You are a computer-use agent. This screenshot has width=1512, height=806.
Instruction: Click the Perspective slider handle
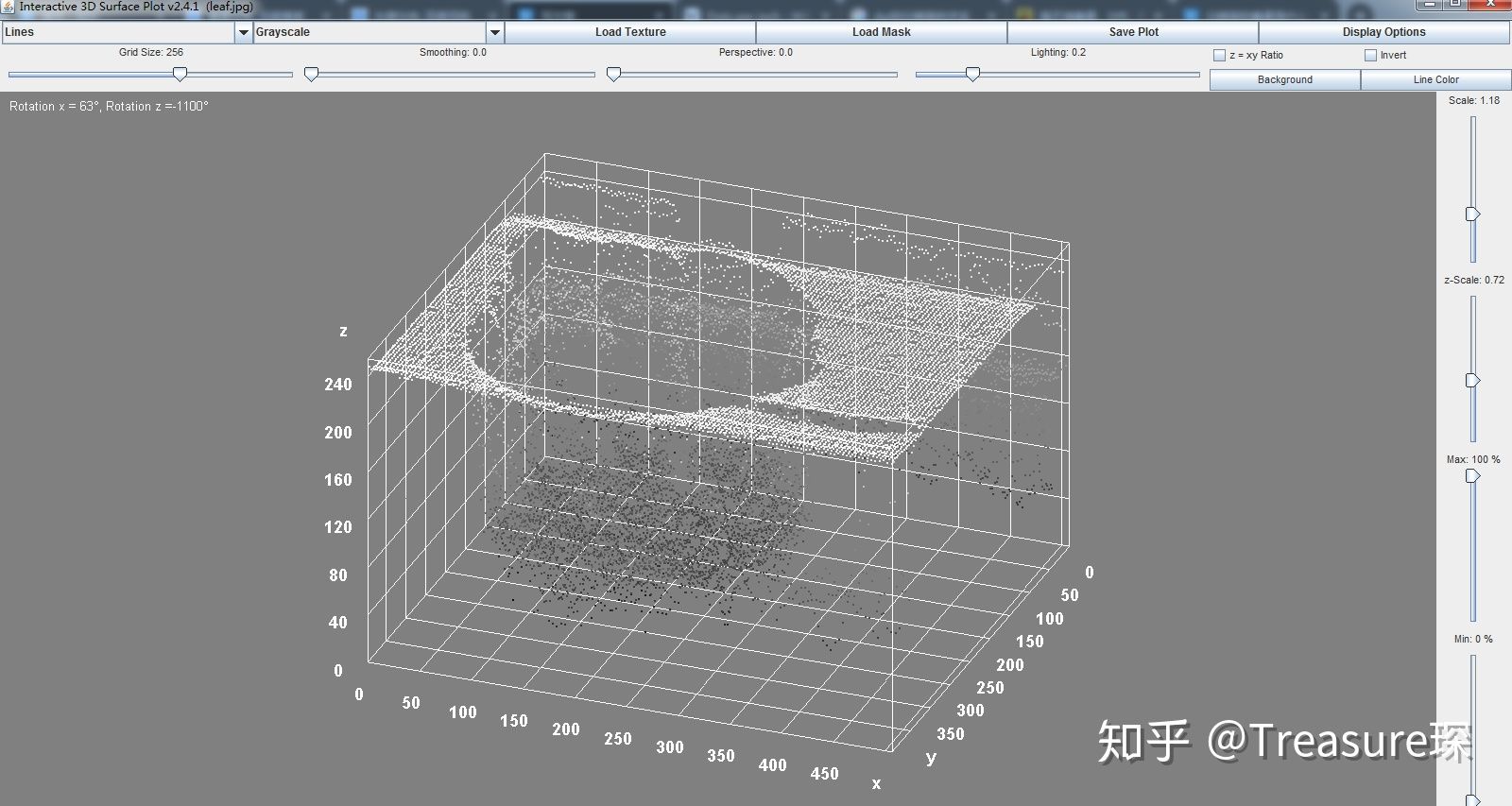pyautogui.click(x=613, y=74)
